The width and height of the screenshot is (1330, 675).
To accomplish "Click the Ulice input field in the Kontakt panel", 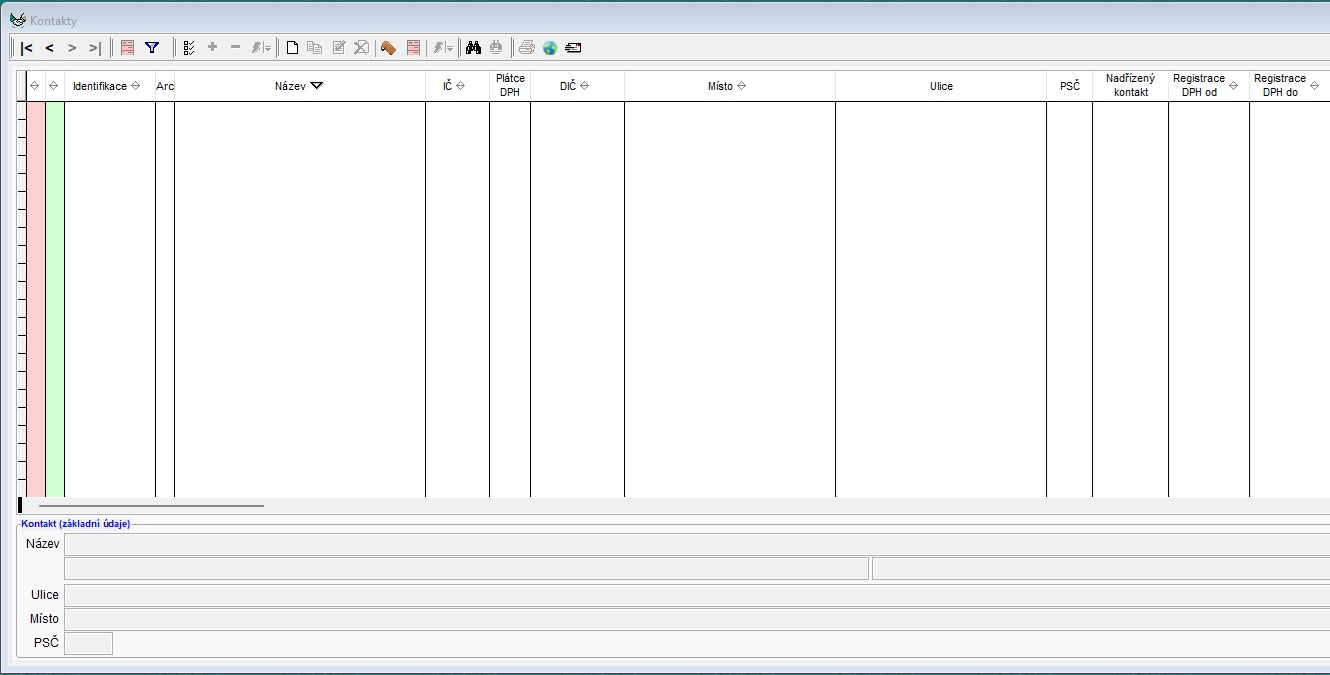I will [x=697, y=595].
